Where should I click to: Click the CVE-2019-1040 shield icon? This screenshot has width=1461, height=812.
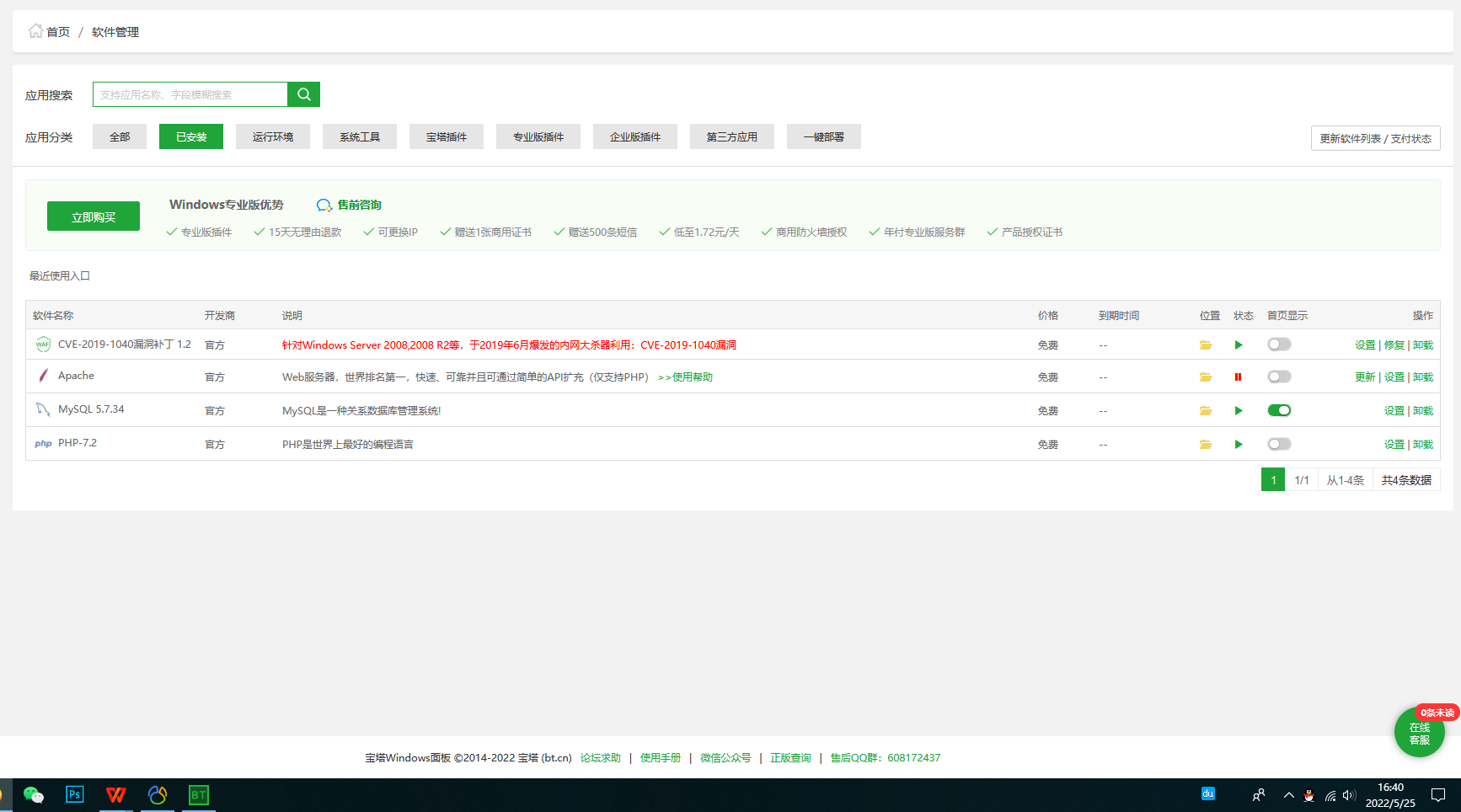coord(43,344)
